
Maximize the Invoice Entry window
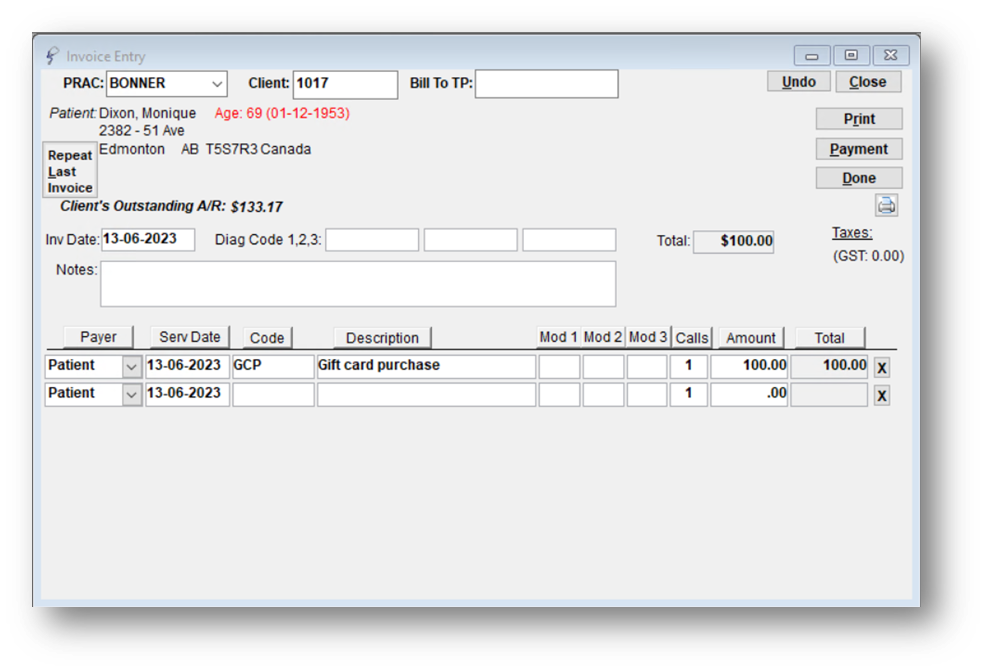click(x=851, y=55)
